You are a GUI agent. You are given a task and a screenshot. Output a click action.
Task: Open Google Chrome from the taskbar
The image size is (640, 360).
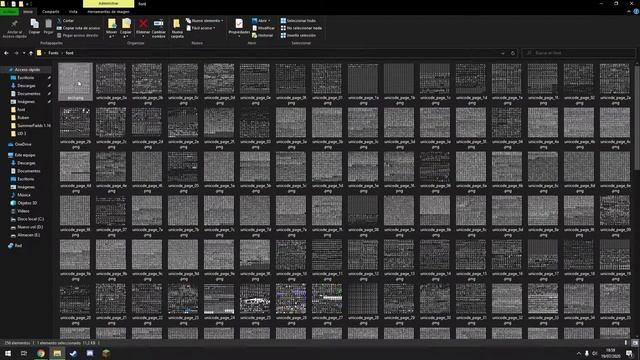point(41,353)
